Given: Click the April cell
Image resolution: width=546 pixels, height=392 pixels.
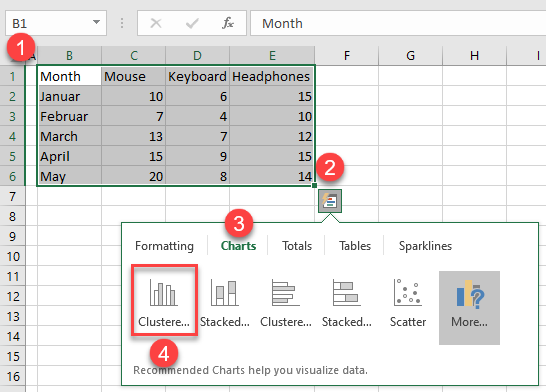Looking at the screenshot, I should 69,156.
